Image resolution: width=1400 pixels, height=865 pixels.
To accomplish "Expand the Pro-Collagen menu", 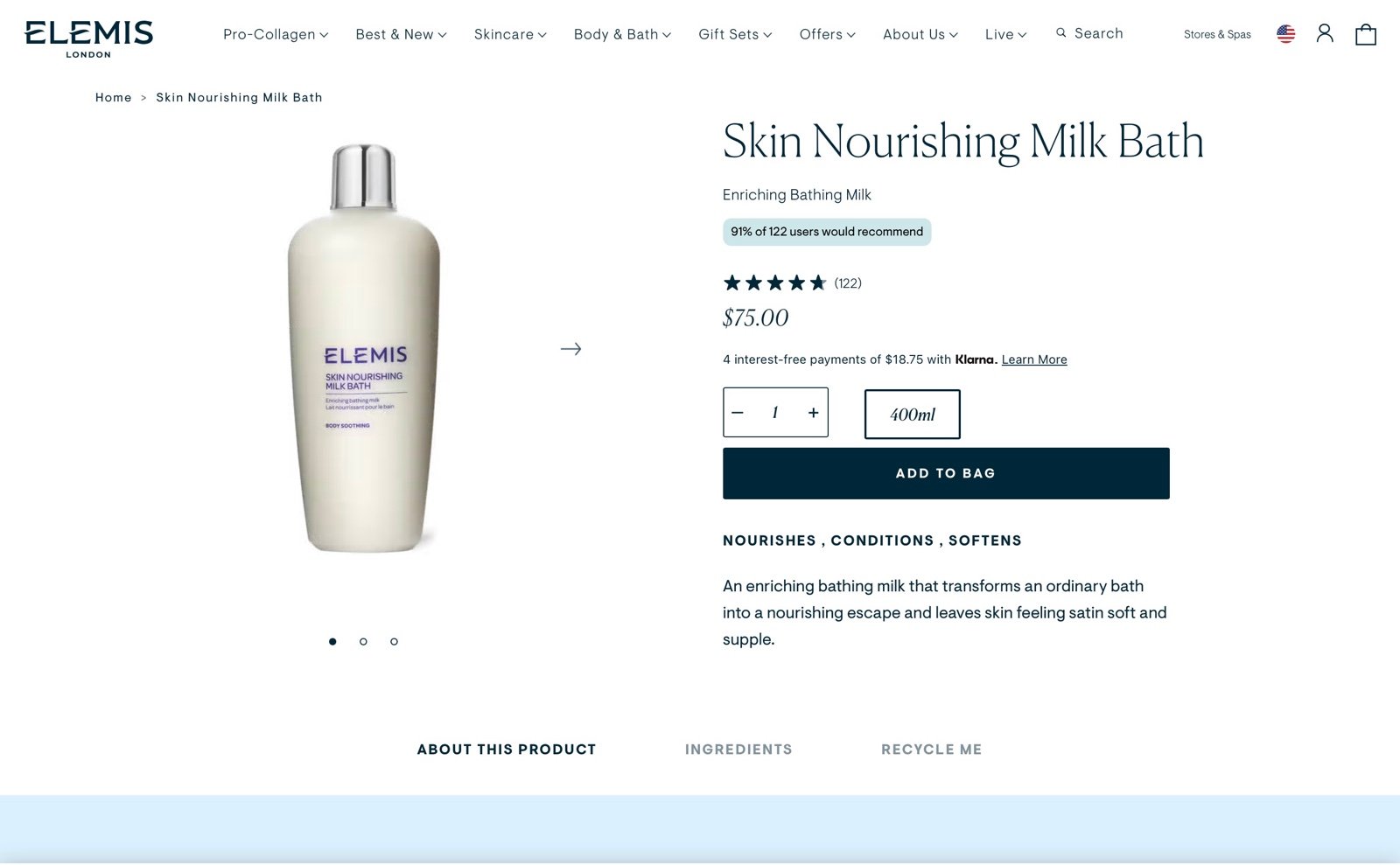I will 276,34.
